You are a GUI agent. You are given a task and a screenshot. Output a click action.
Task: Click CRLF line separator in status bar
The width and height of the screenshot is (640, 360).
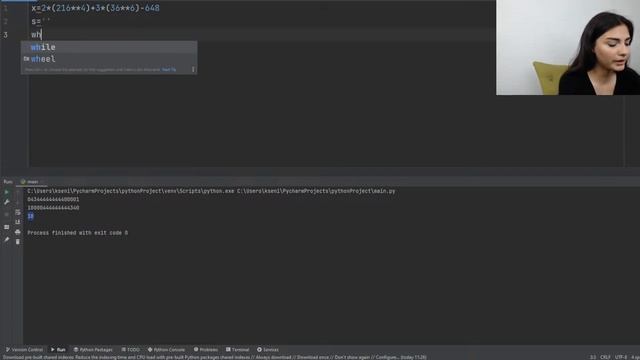point(605,357)
